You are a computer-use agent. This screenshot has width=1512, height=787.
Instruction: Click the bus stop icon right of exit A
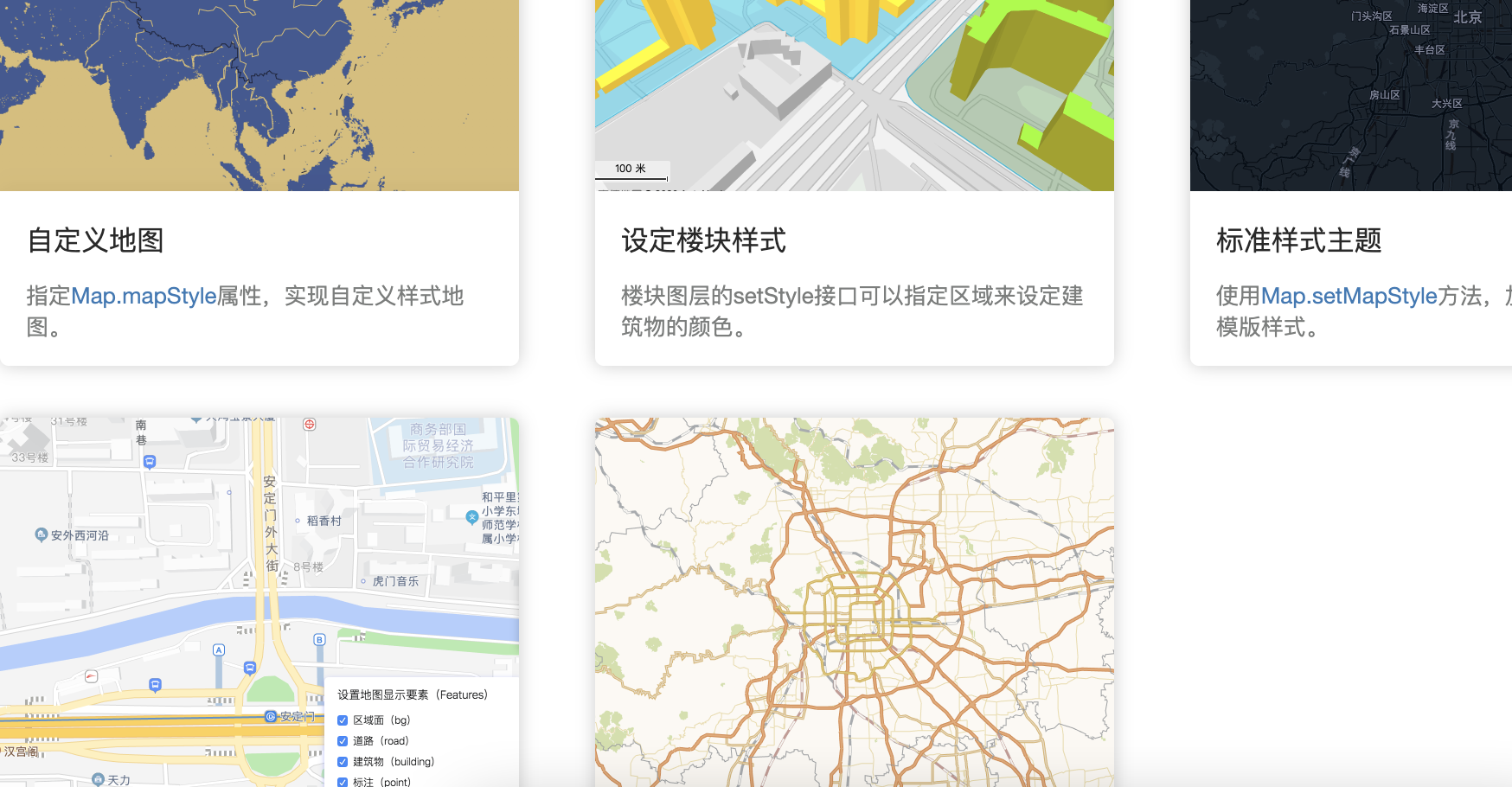coord(250,668)
